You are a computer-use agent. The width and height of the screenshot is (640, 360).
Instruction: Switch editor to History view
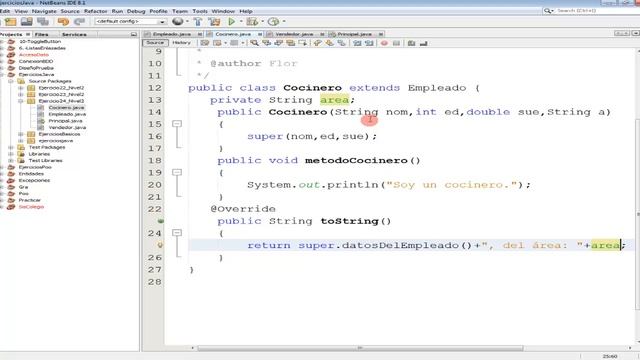coord(181,42)
